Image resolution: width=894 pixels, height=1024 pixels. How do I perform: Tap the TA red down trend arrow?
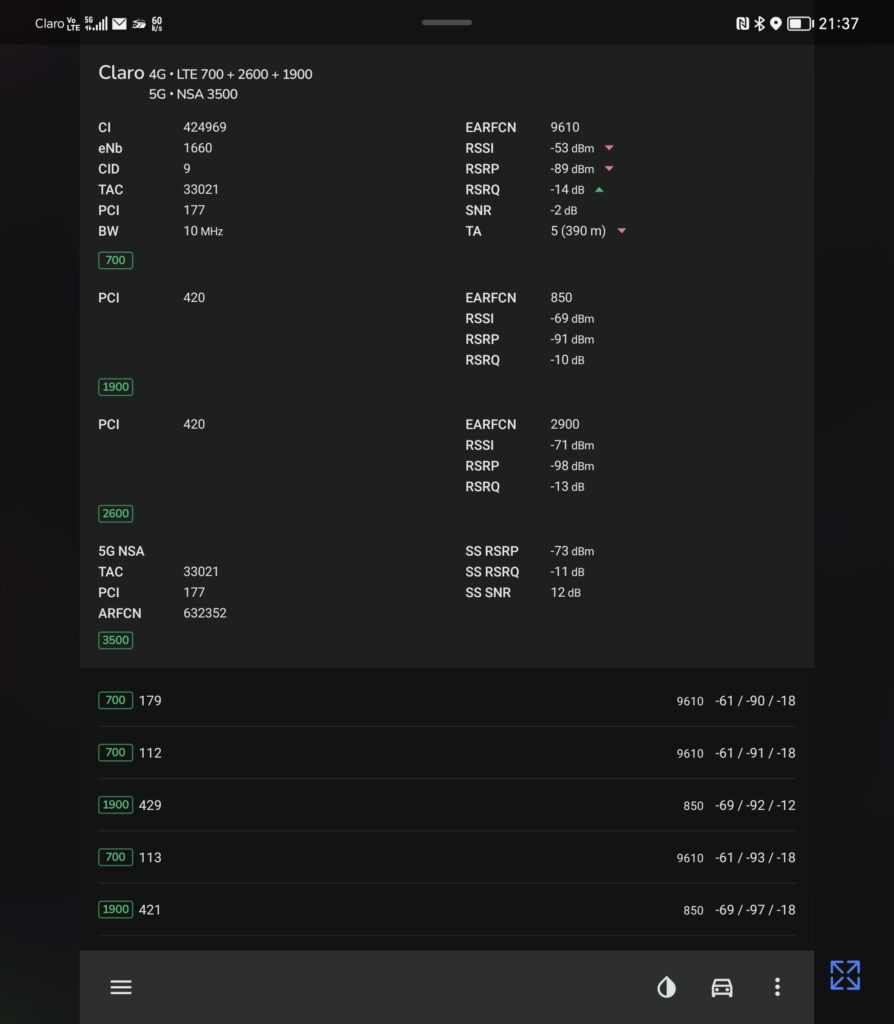(622, 231)
